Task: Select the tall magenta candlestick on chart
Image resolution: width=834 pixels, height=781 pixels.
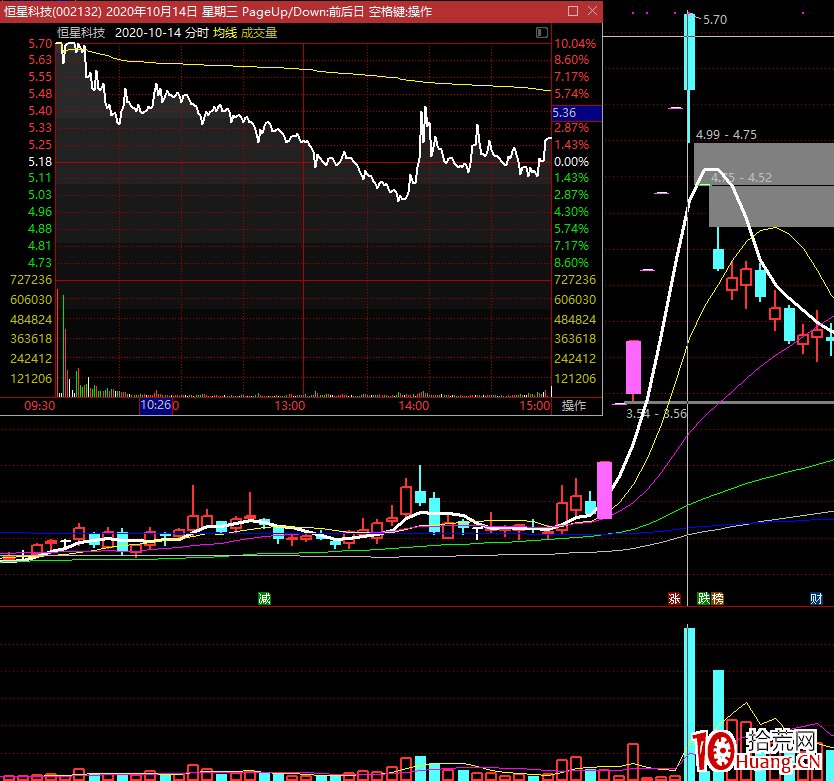Action: pyautogui.click(x=633, y=367)
